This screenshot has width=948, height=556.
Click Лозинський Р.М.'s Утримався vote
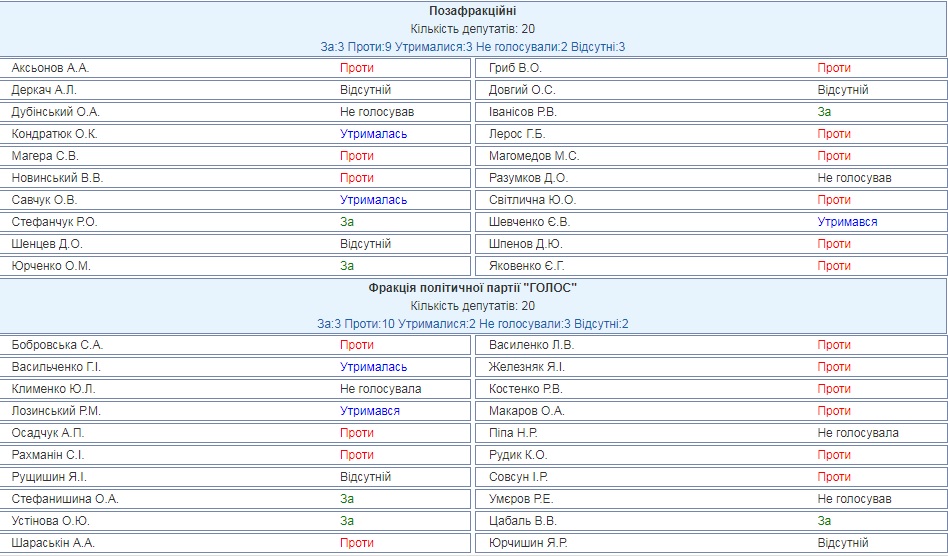pos(370,411)
